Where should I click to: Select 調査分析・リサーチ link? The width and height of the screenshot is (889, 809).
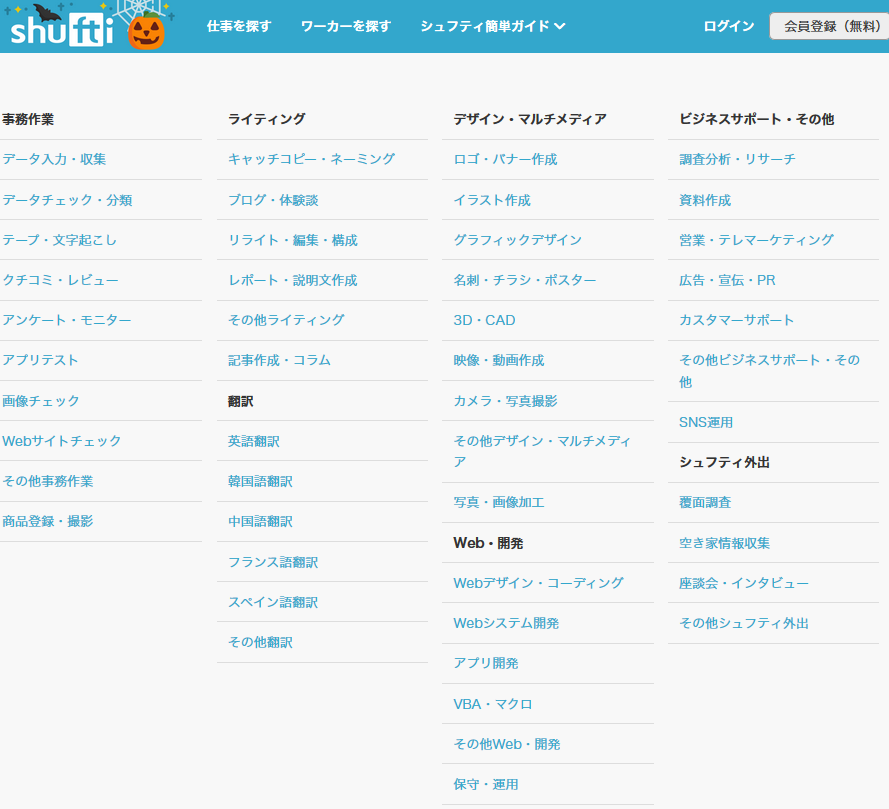click(737, 159)
